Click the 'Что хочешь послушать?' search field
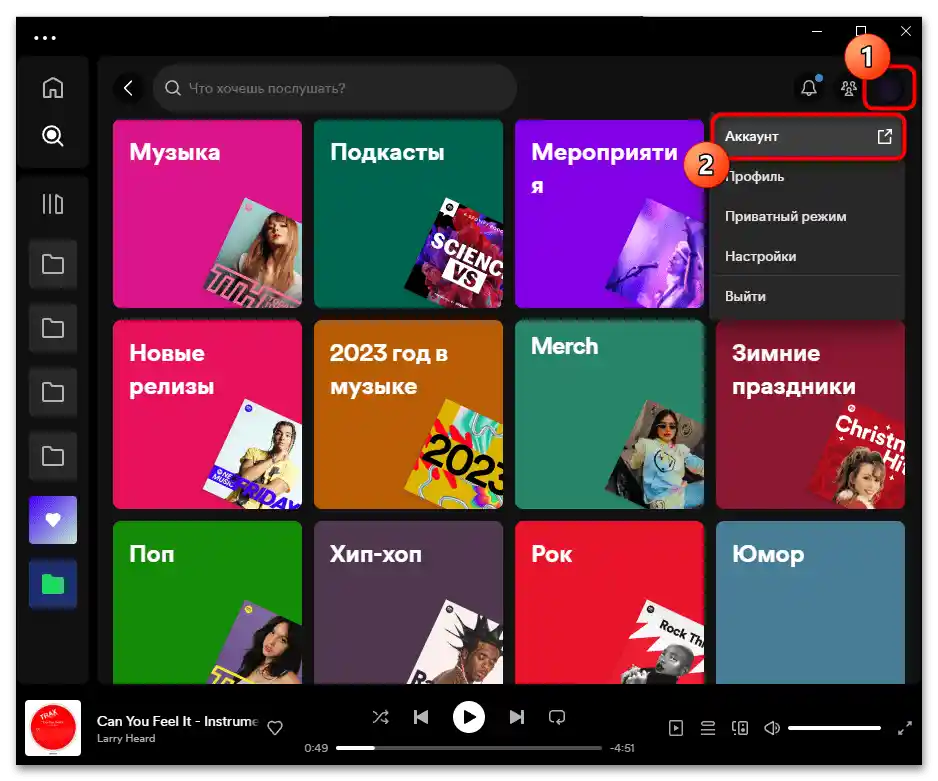 pyautogui.click(x=335, y=88)
